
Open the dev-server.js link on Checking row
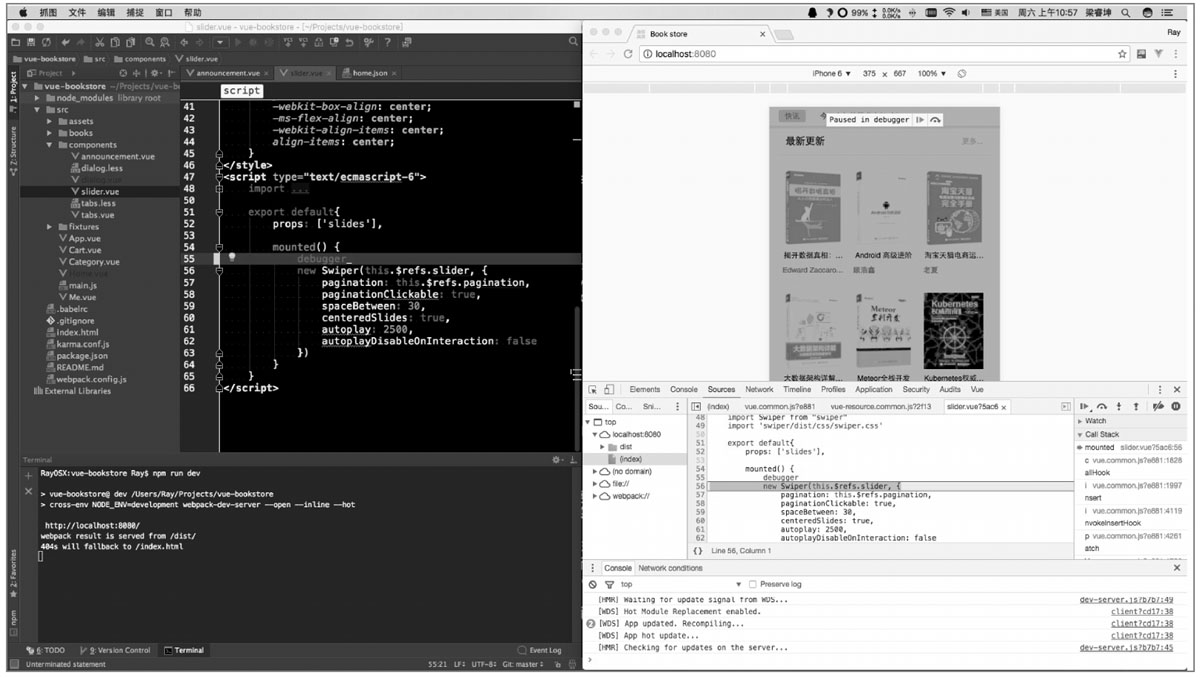tap(1127, 648)
